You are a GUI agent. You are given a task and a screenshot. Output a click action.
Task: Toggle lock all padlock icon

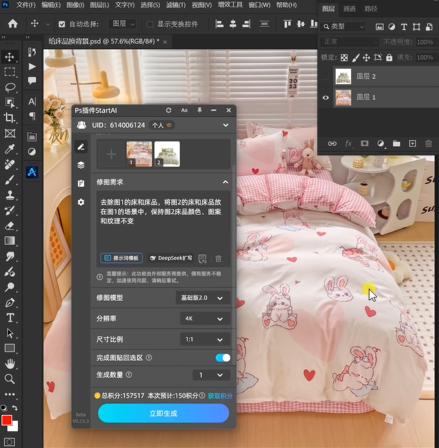click(x=389, y=58)
